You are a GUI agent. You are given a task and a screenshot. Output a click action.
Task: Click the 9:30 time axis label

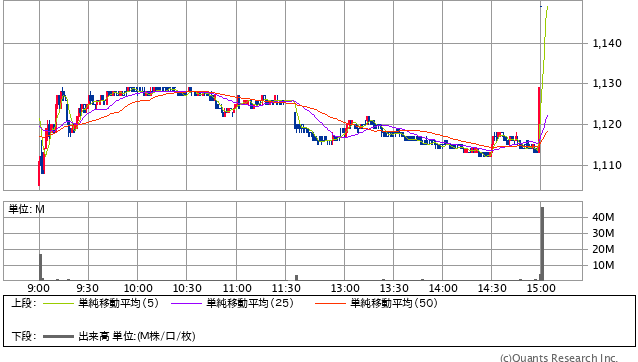(x=87, y=288)
